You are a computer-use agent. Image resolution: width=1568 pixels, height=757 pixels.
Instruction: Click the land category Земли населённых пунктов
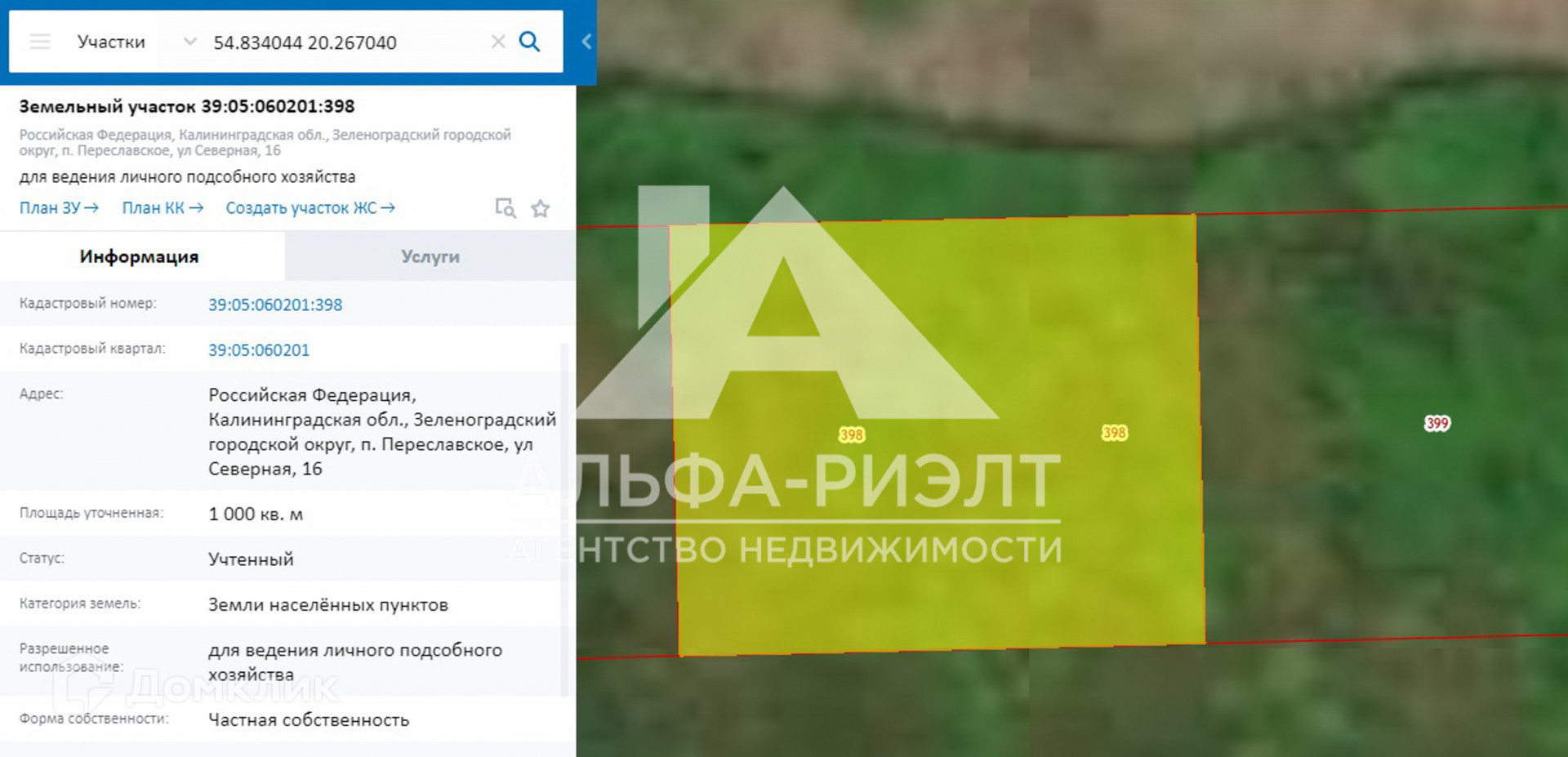click(x=328, y=605)
